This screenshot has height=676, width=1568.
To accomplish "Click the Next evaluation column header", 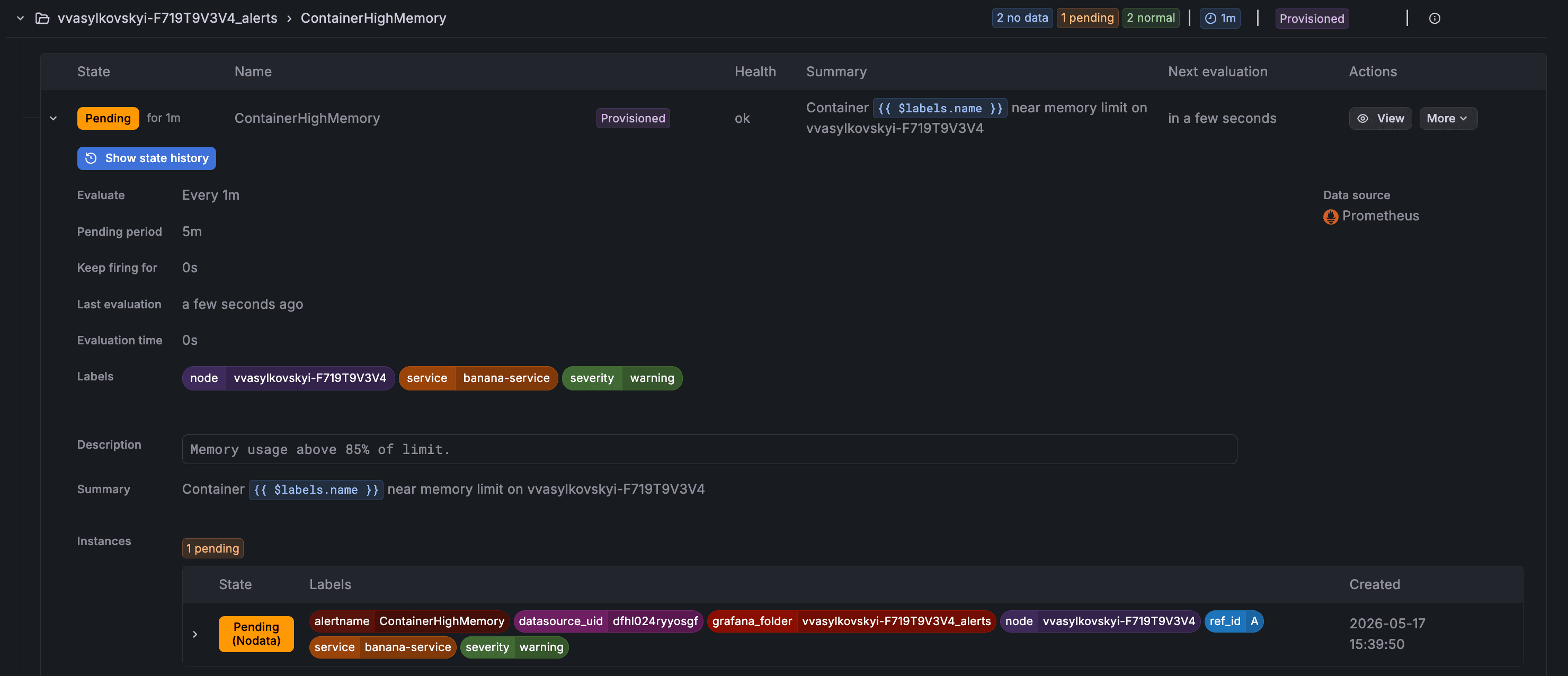I will pyautogui.click(x=1218, y=72).
